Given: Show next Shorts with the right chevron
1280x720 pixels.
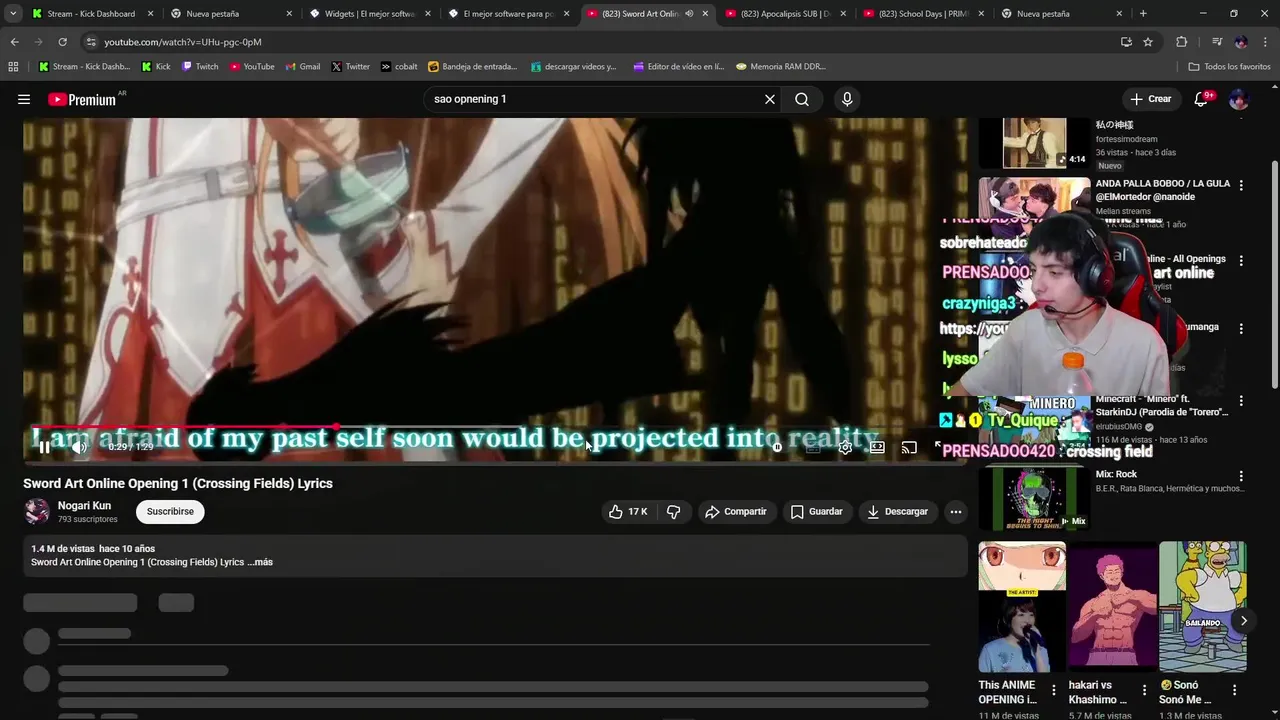Looking at the screenshot, I should coord(1243,621).
